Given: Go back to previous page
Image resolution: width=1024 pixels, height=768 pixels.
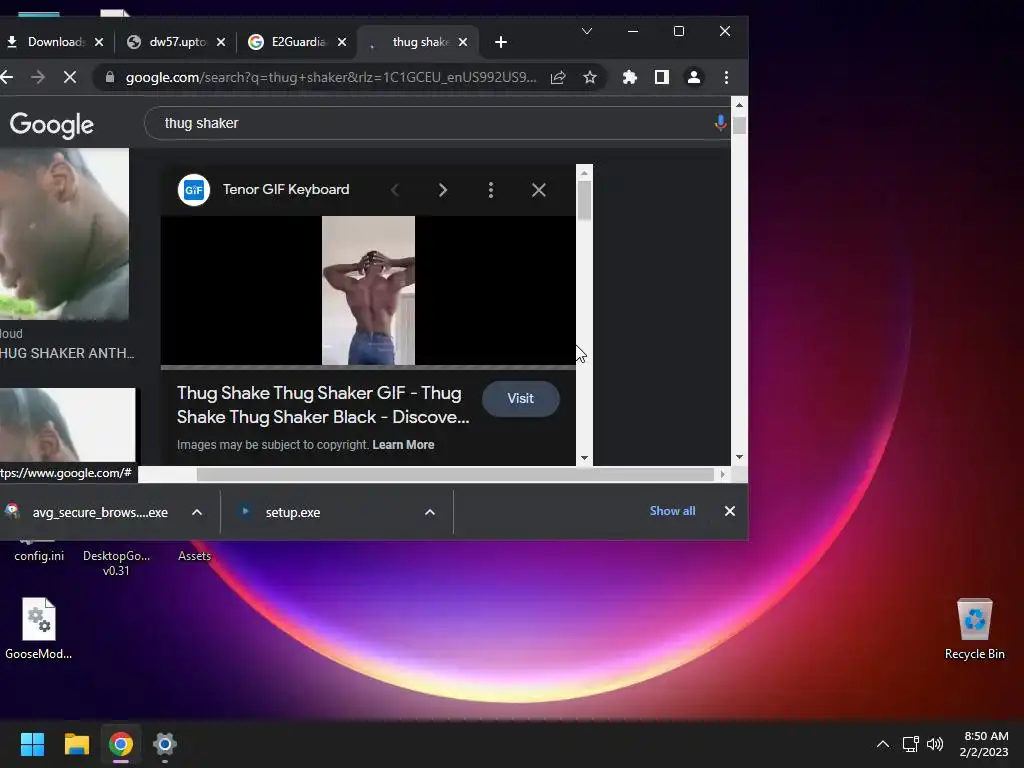Looking at the screenshot, I should click(7, 77).
